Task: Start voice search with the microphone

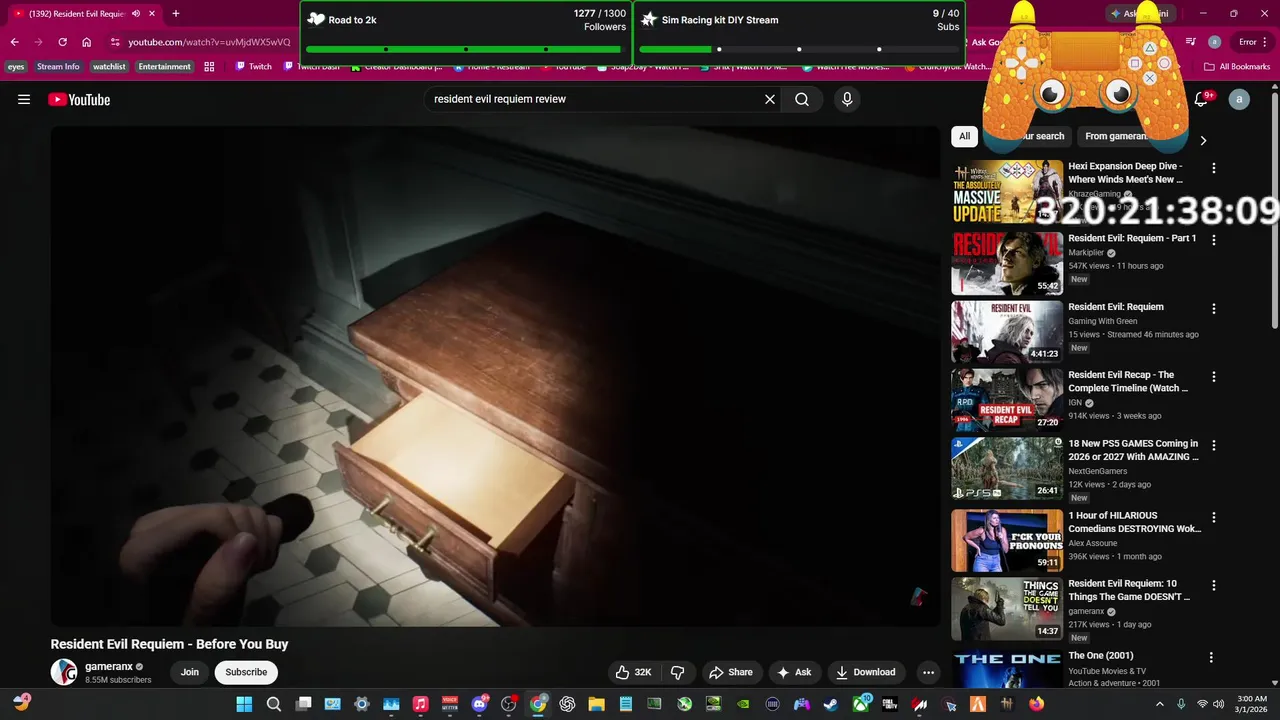Action: click(x=847, y=99)
